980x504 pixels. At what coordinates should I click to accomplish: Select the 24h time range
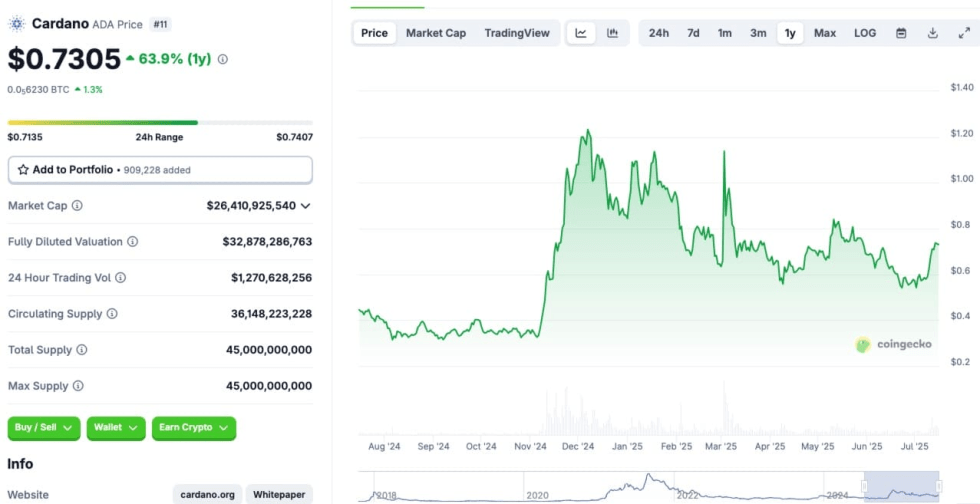[x=658, y=33]
